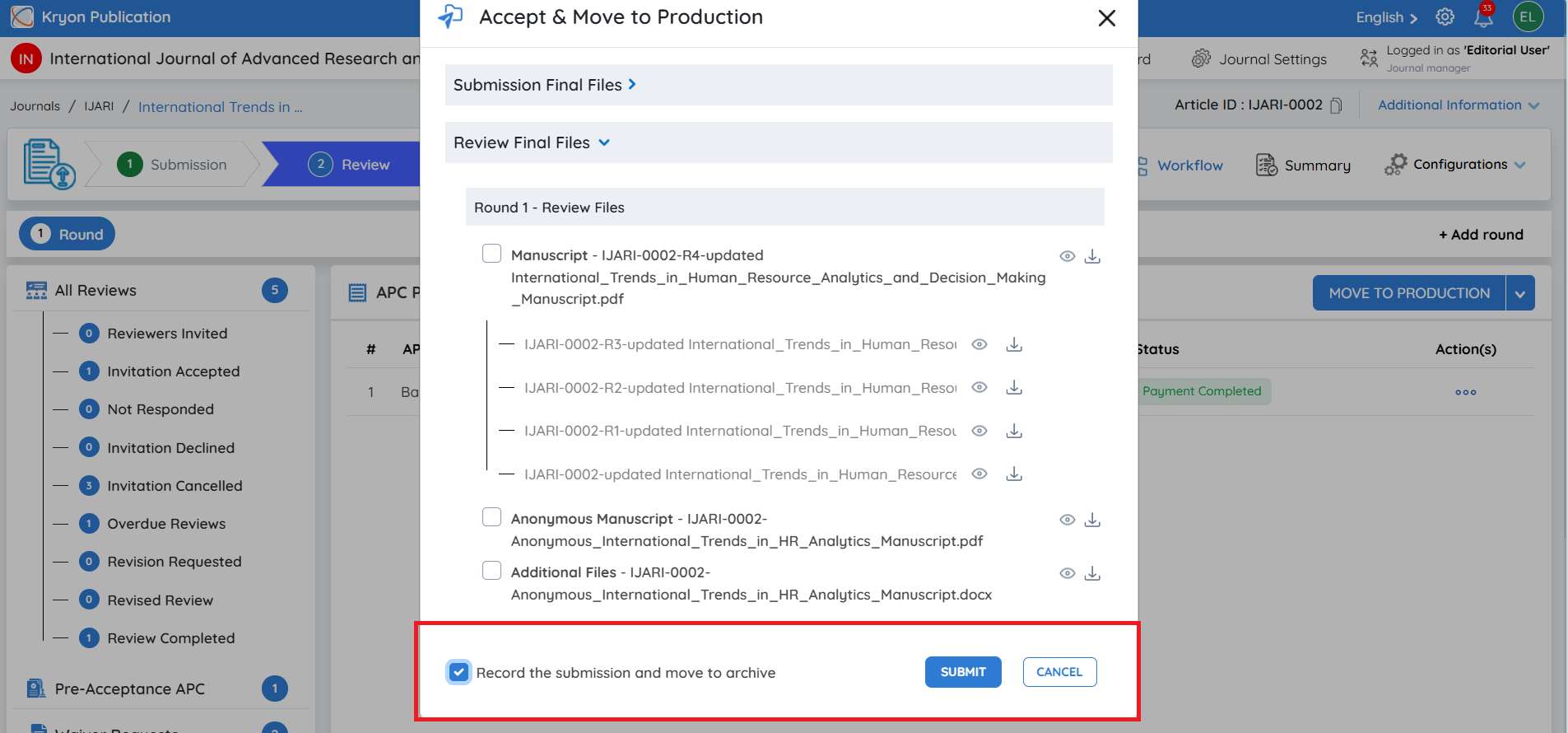View the IJARI-0002-R3-updated file
The width and height of the screenshot is (1568, 733).
(x=979, y=344)
